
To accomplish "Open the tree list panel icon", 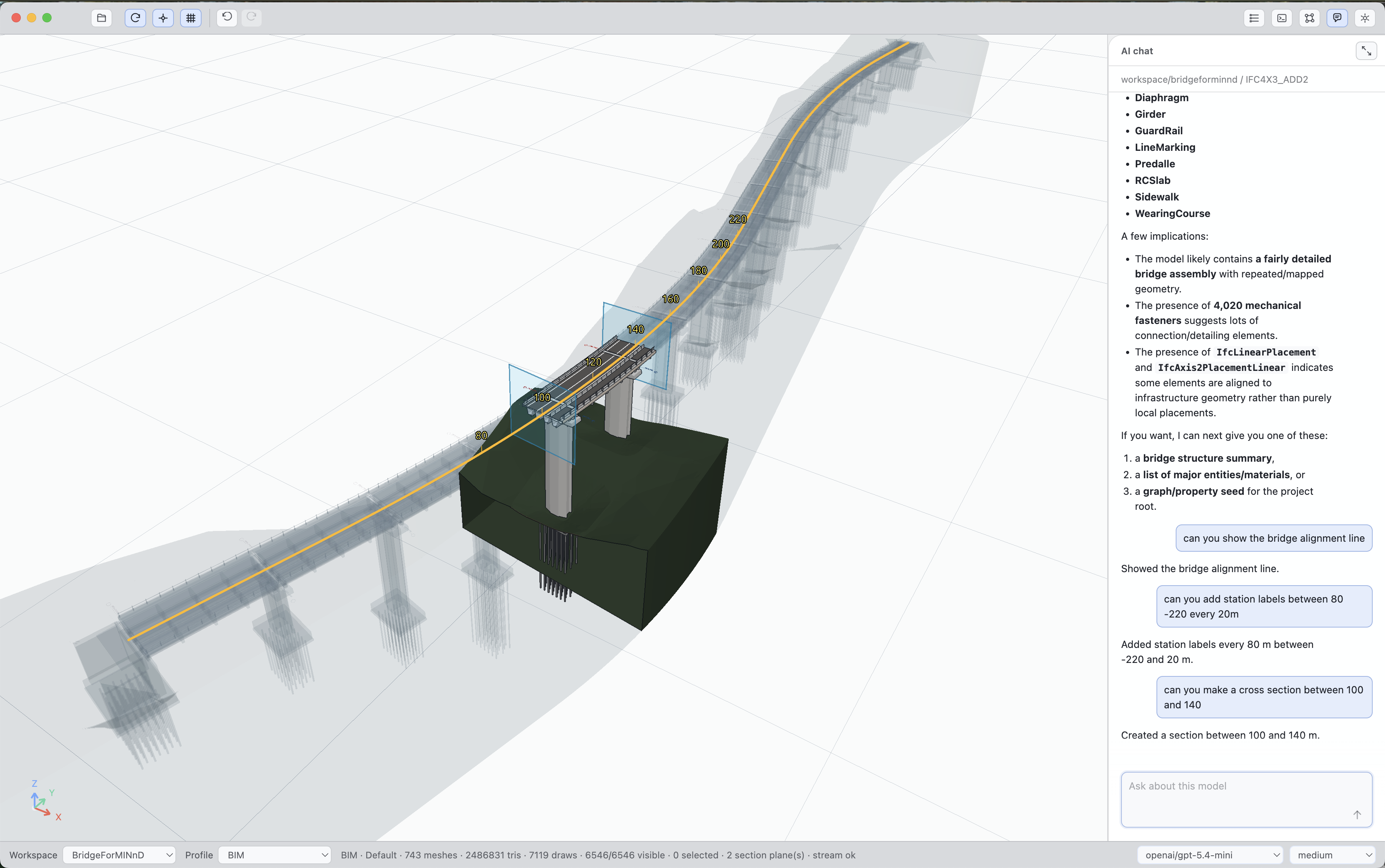I will point(1254,18).
